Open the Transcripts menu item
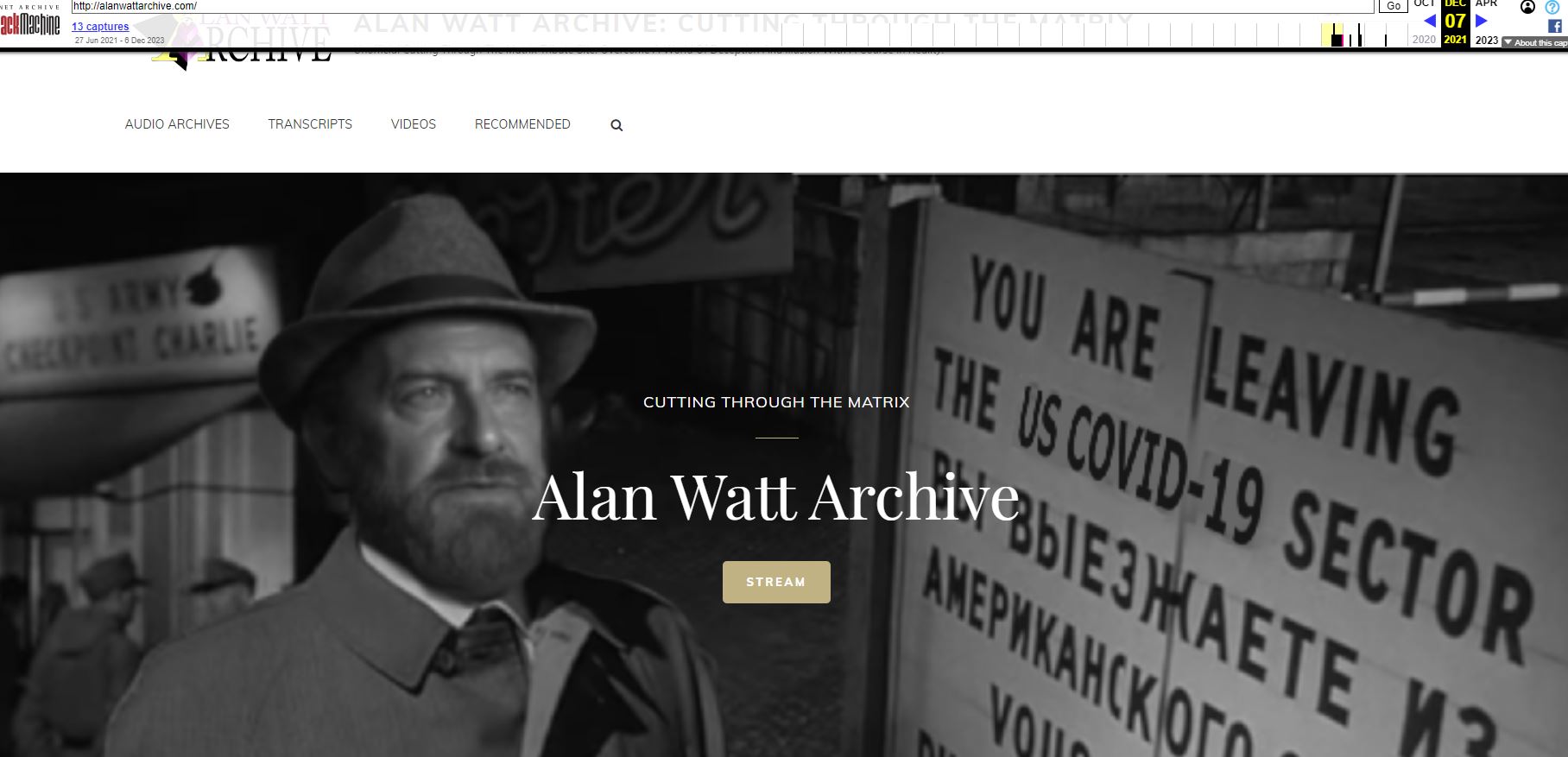The width and height of the screenshot is (1568, 757). tap(310, 124)
